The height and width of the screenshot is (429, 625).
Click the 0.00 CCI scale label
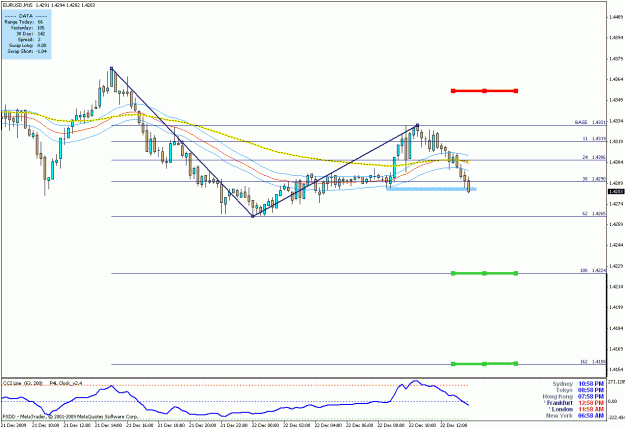point(615,401)
